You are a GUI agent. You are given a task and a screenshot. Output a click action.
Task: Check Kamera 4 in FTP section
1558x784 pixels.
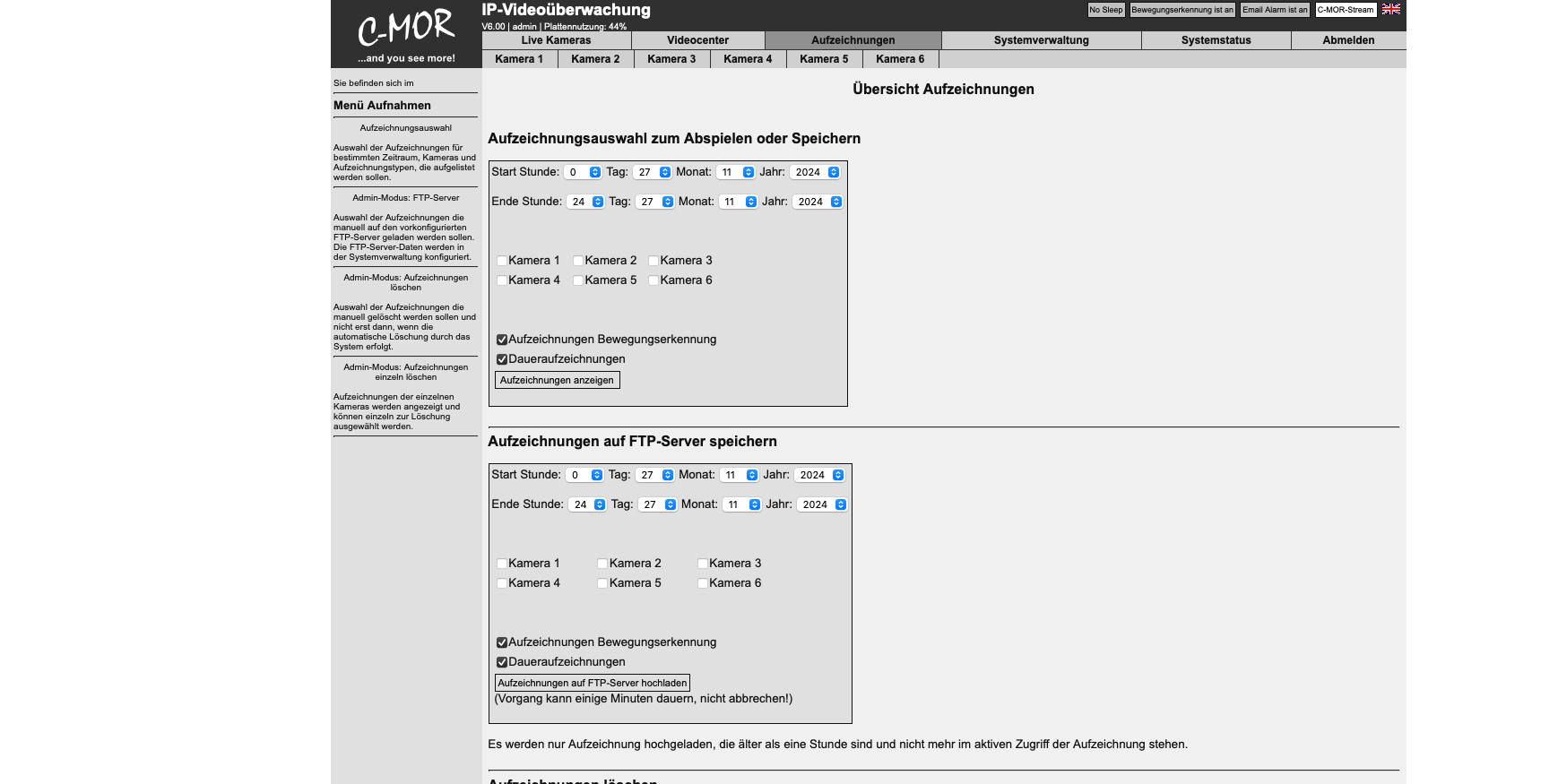(x=502, y=583)
